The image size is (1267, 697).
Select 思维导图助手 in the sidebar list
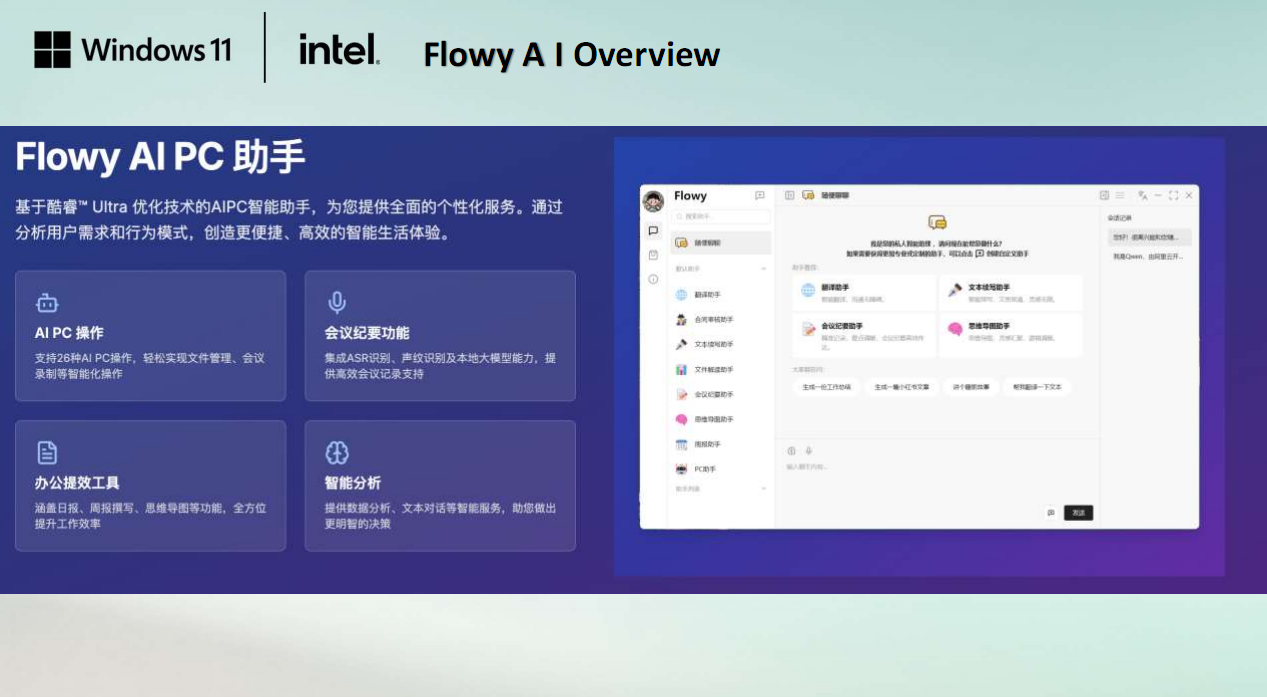(x=721, y=419)
